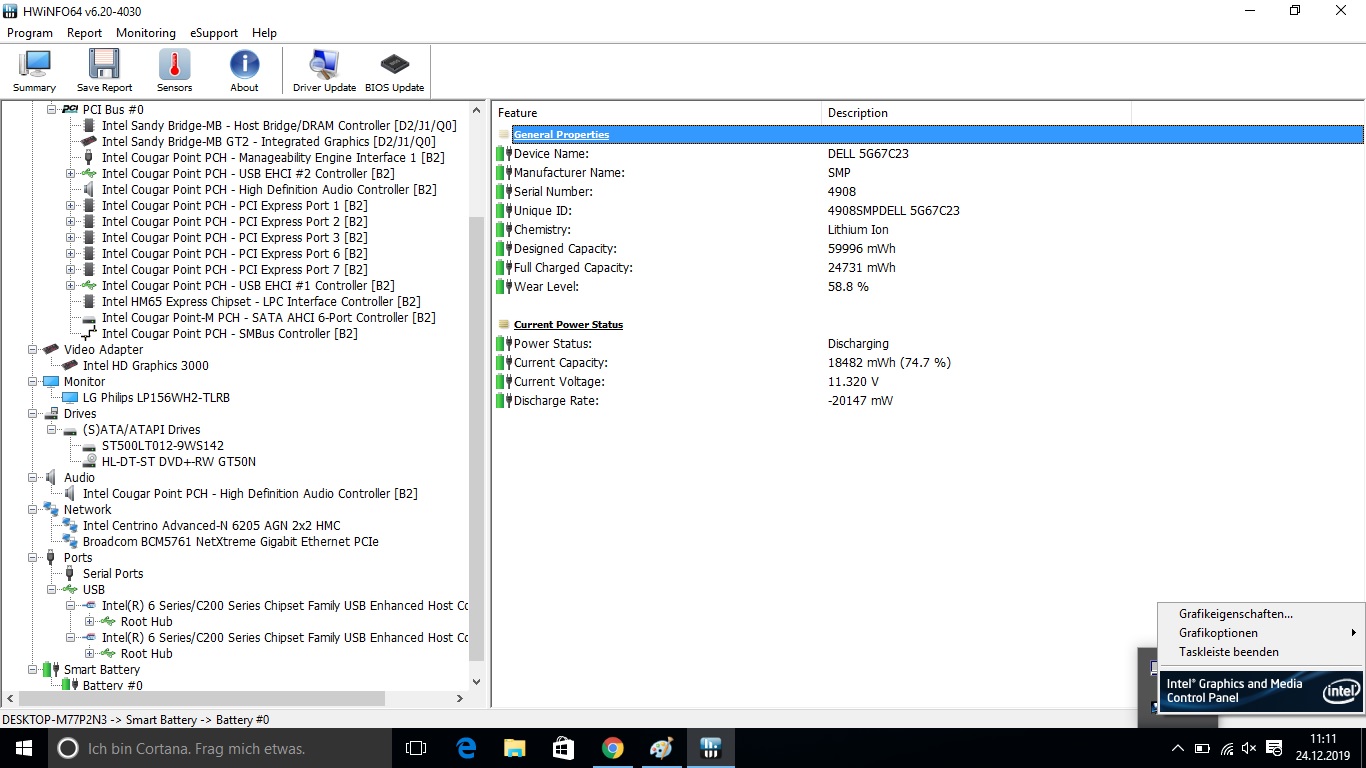
Task: Click the Save Report floppy icon
Action: [x=104, y=65]
